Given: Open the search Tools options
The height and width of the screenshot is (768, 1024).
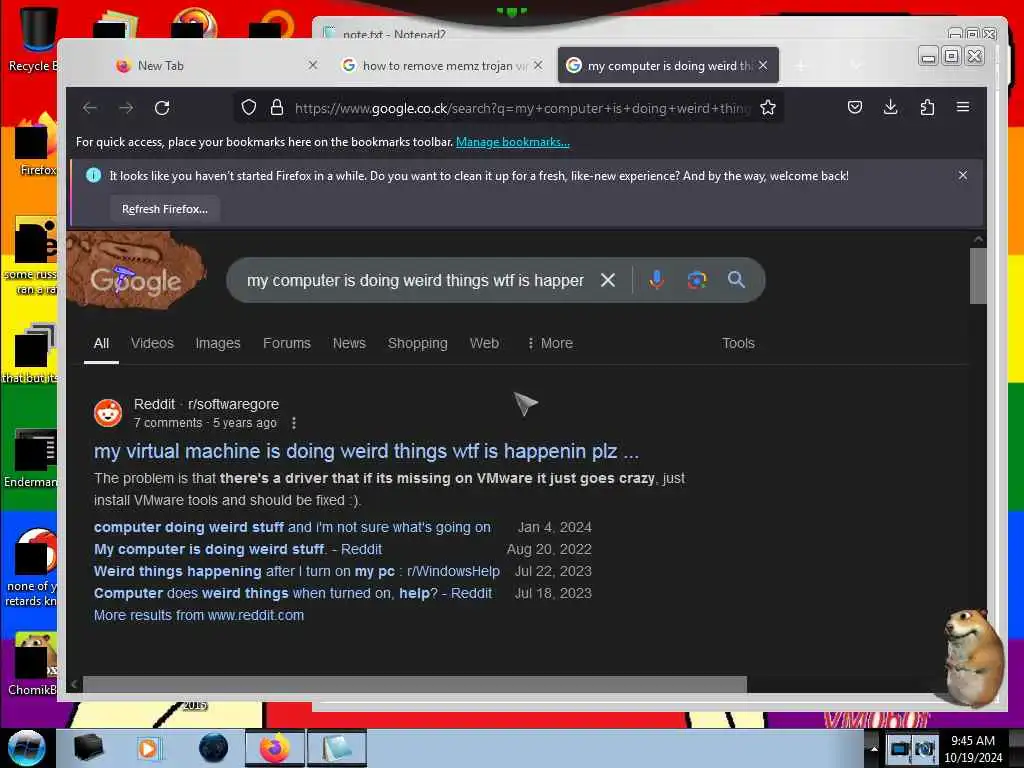Looking at the screenshot, I should tap(739, 344).
